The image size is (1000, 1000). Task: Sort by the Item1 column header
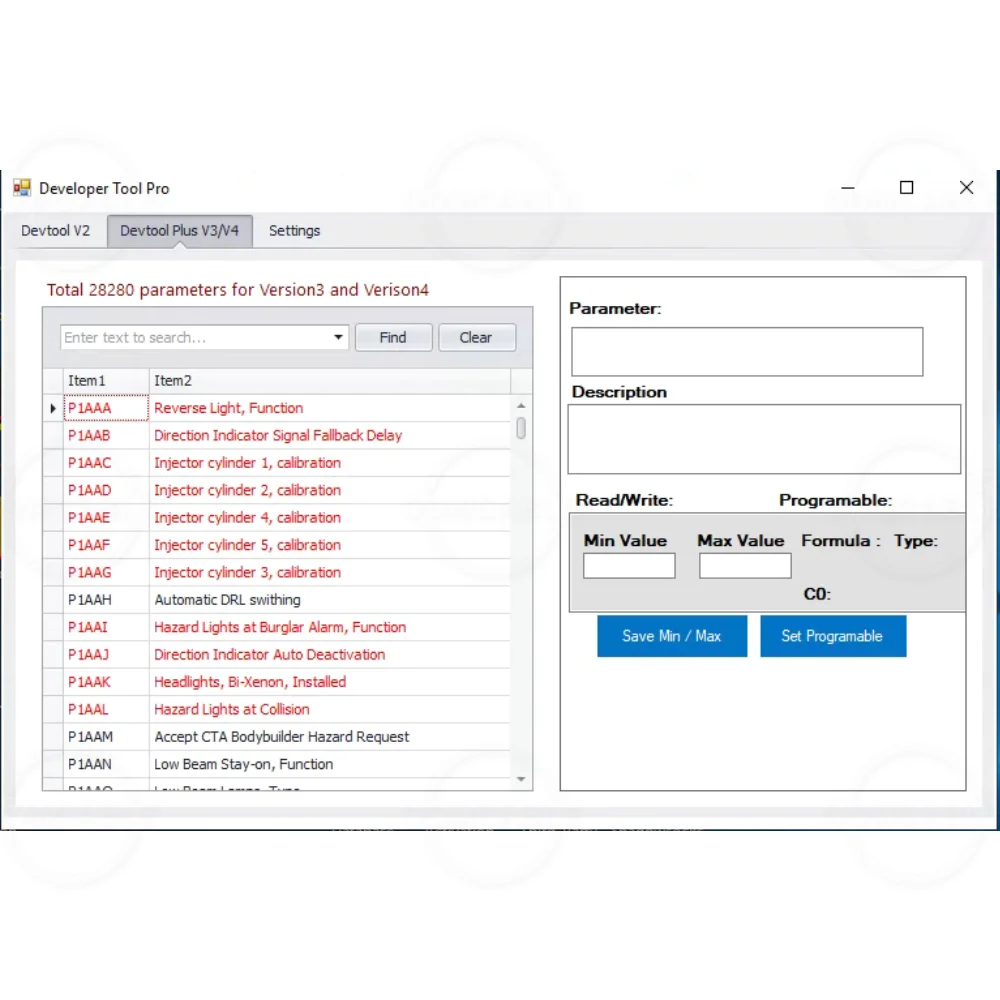106,381
